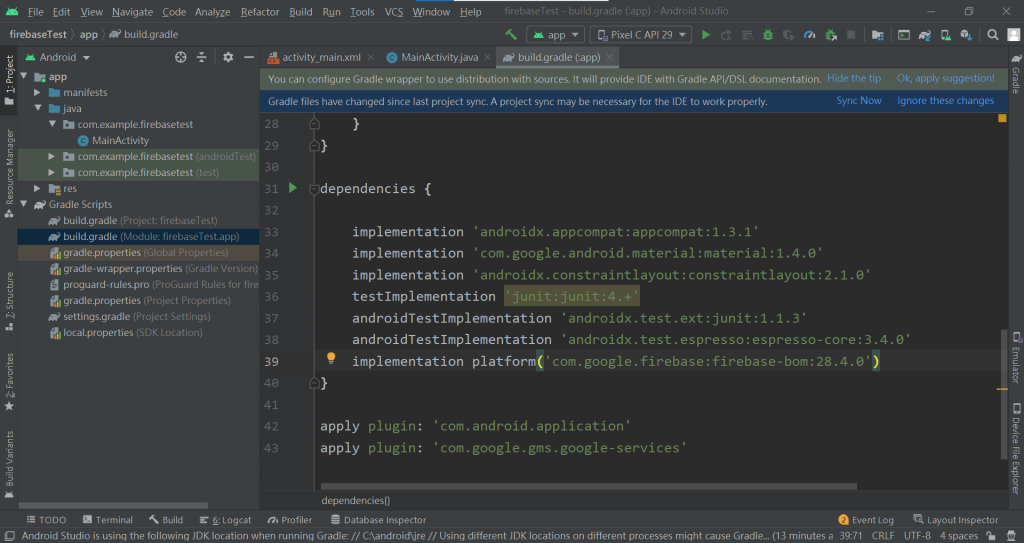Open the Android project view dropdown

click(58, 58)
